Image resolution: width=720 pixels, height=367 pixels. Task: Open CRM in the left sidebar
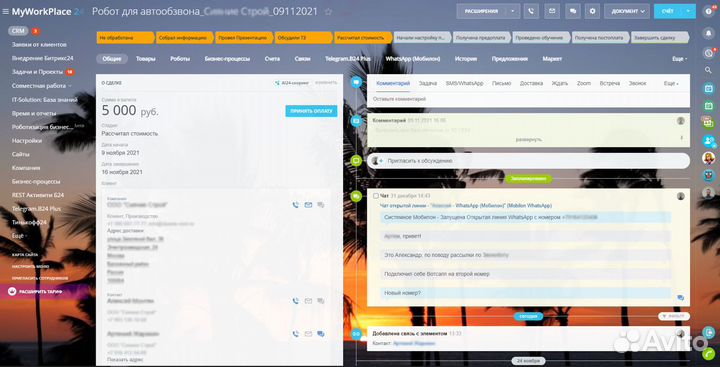pos(18,31)
